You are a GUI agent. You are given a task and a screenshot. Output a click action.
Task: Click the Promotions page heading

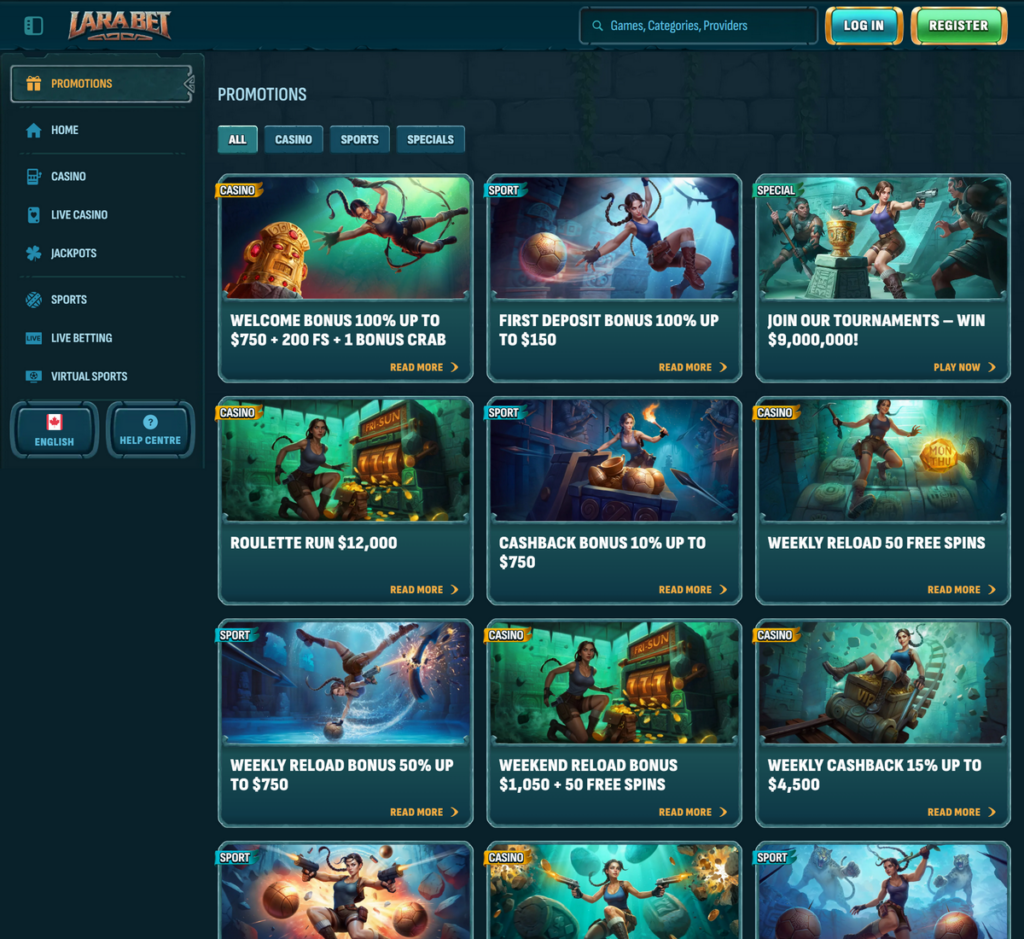point(262,95)
